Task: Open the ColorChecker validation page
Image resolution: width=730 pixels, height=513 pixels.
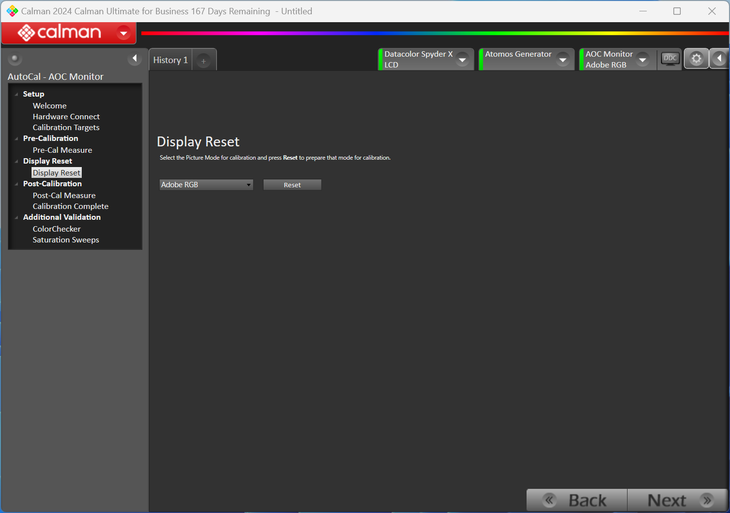Action: [56, 229]
